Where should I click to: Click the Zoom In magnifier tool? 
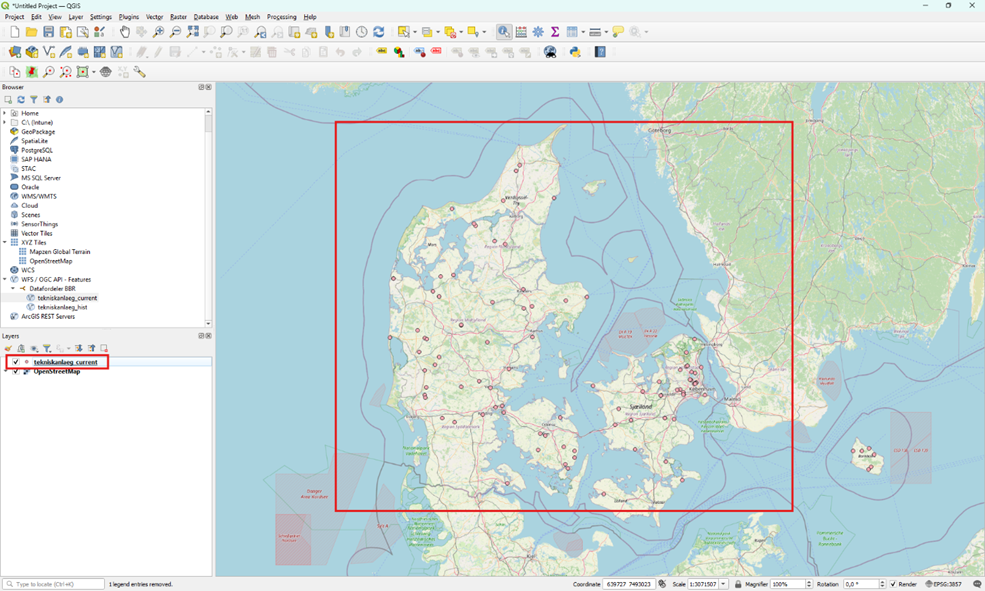pos(158,32)
